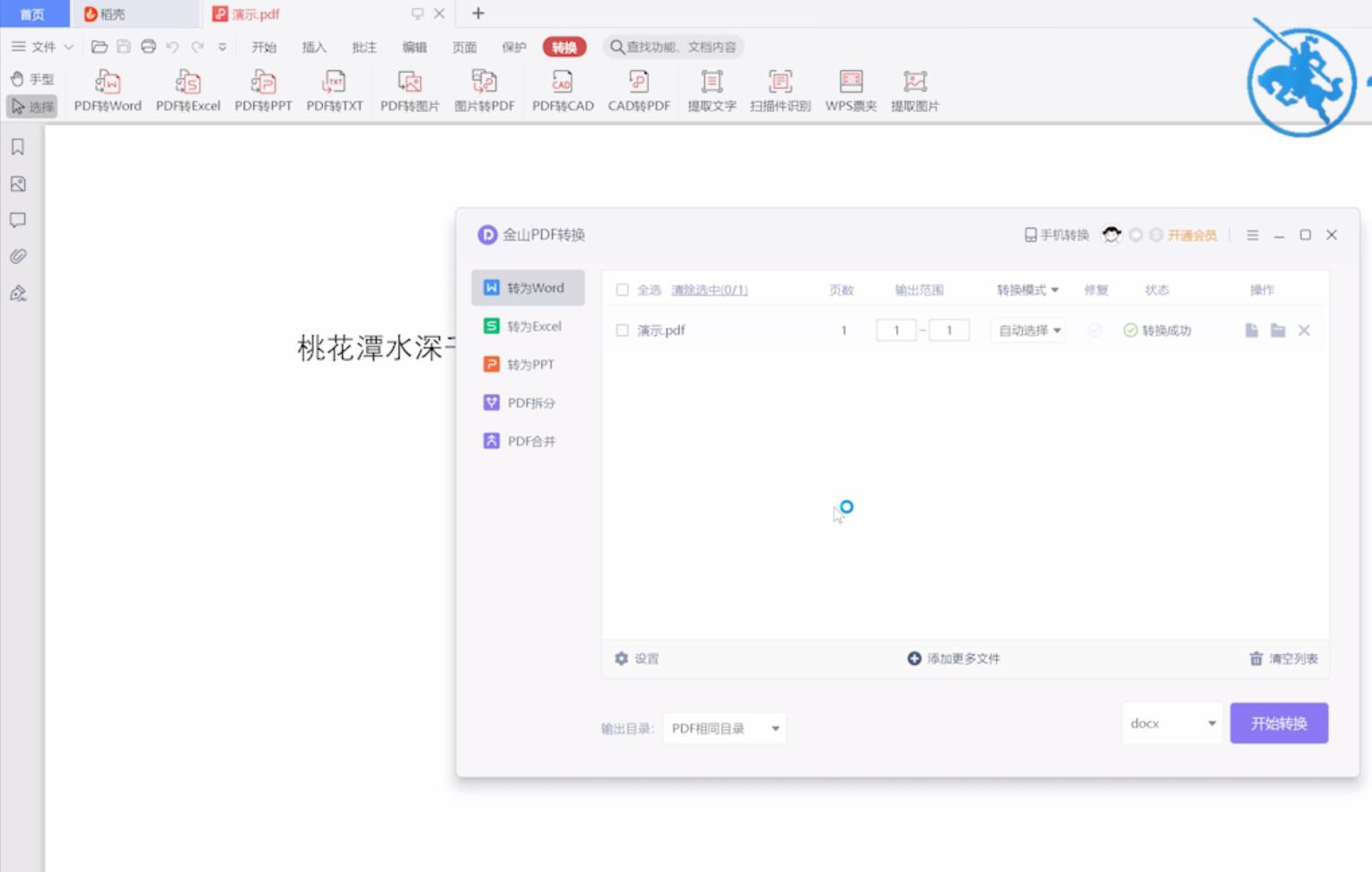This screenshot has height=872, width=1372.
Task: Open the bookmark sidebar panel
Action: pyautogui.click(x=18, y=147)
